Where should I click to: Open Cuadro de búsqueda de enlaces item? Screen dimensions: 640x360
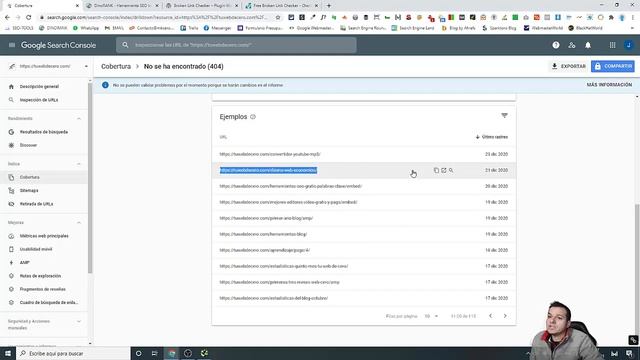pyautogui.click(x=49, y=302)
